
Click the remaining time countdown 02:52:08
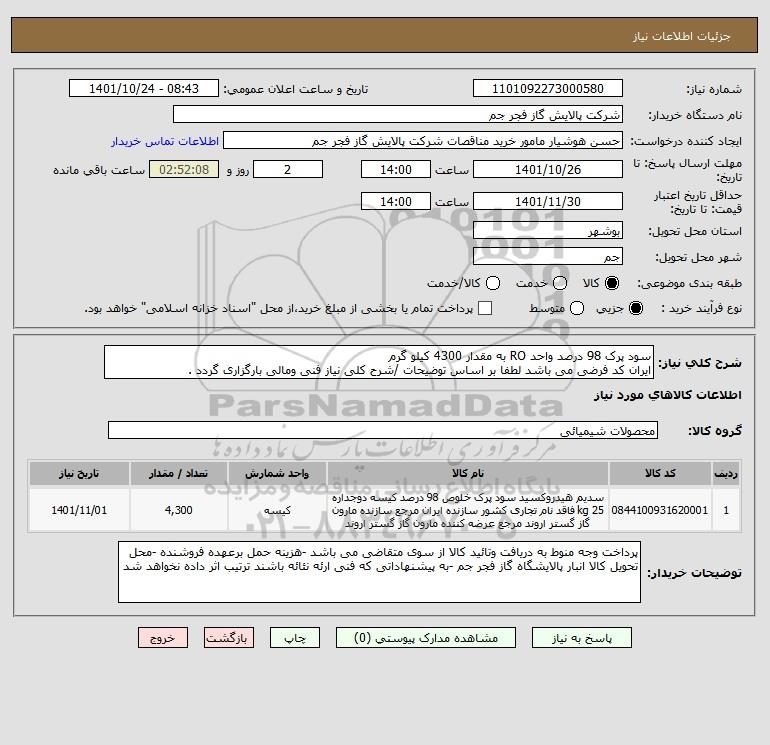pyautogui.click(x=184, y=169)
